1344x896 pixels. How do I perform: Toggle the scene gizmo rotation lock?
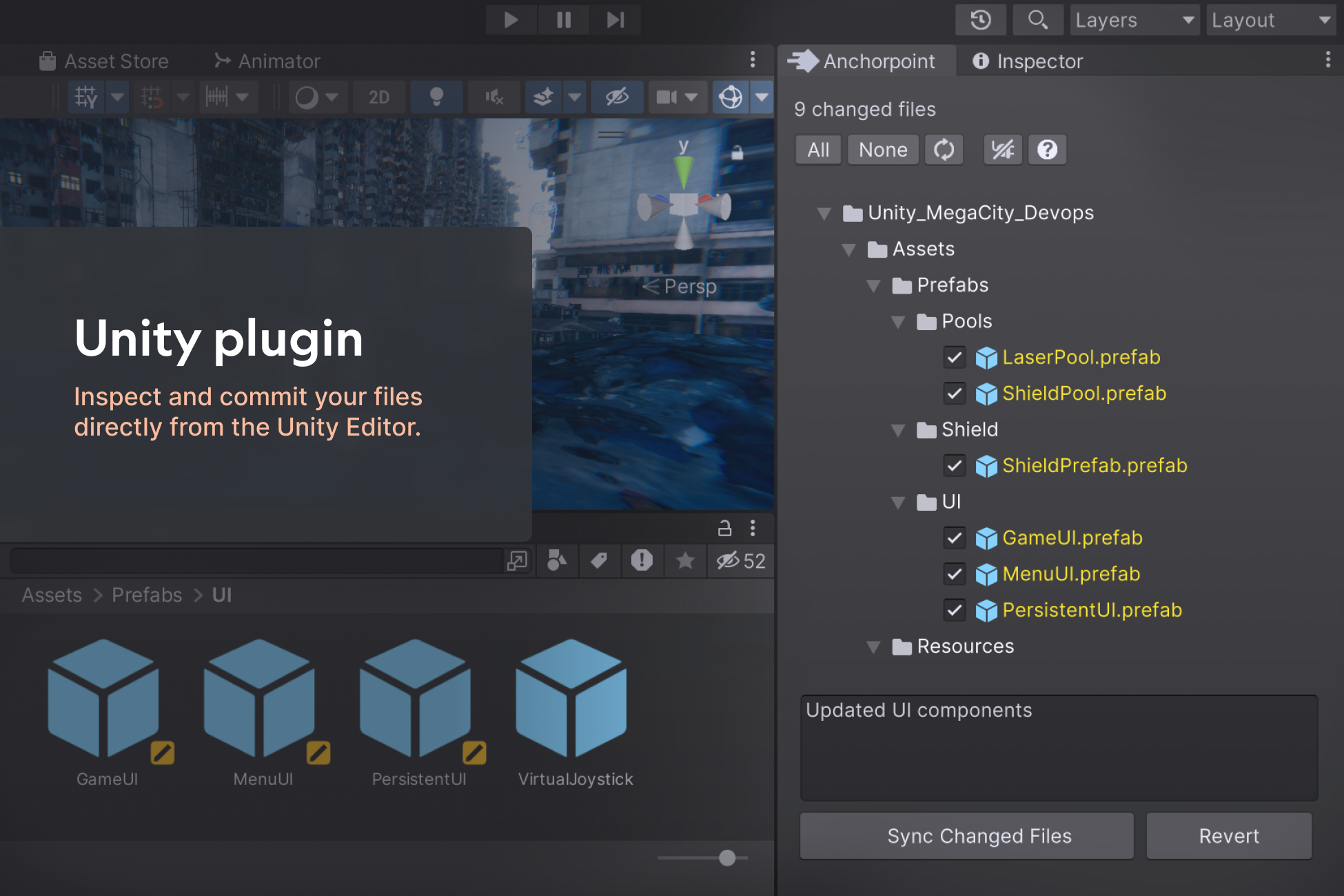click(x=737, y=152)
